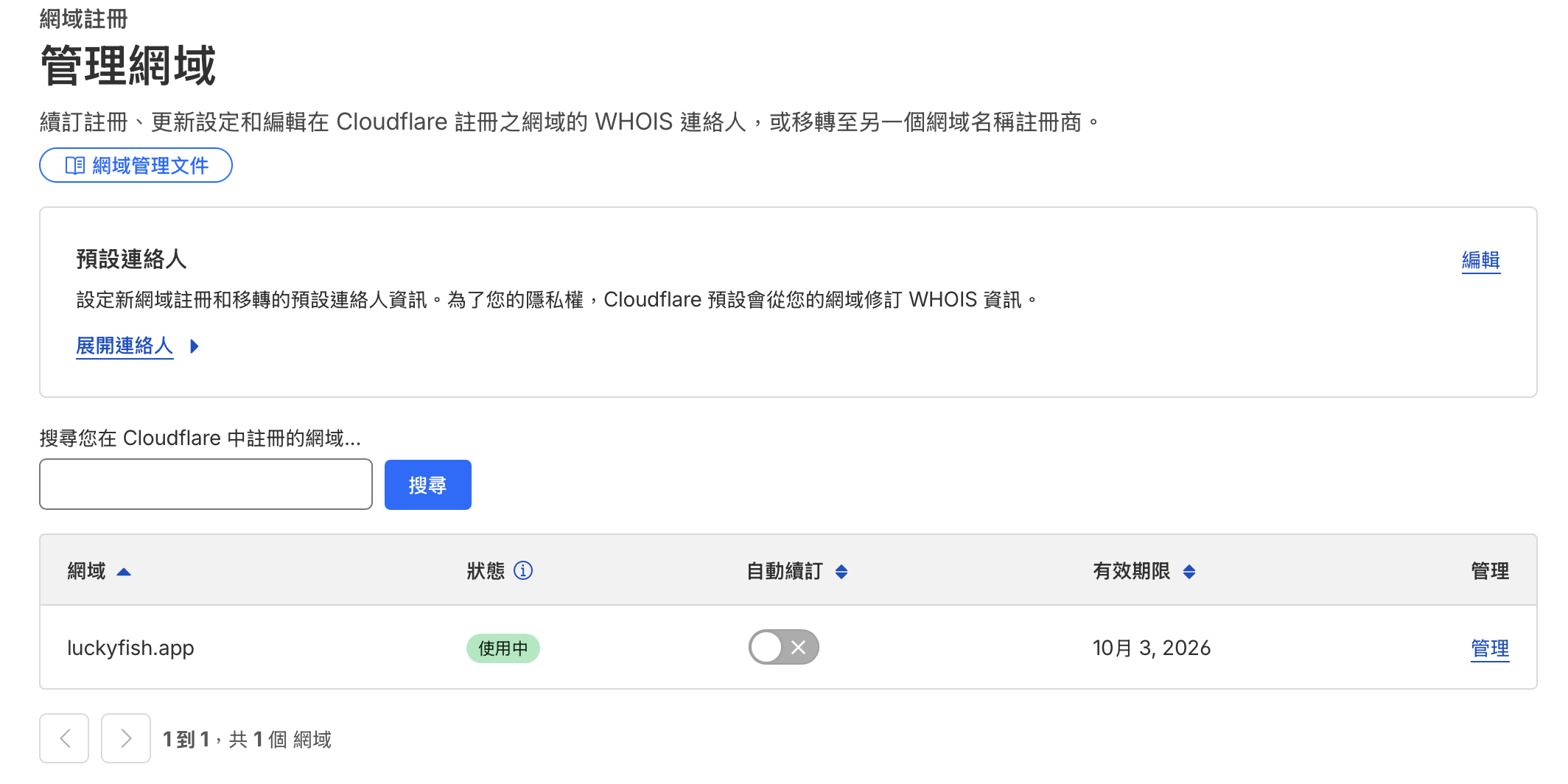Go to next page of domains
Viewport: 1568px width, 784px height.
click(126, 738)
